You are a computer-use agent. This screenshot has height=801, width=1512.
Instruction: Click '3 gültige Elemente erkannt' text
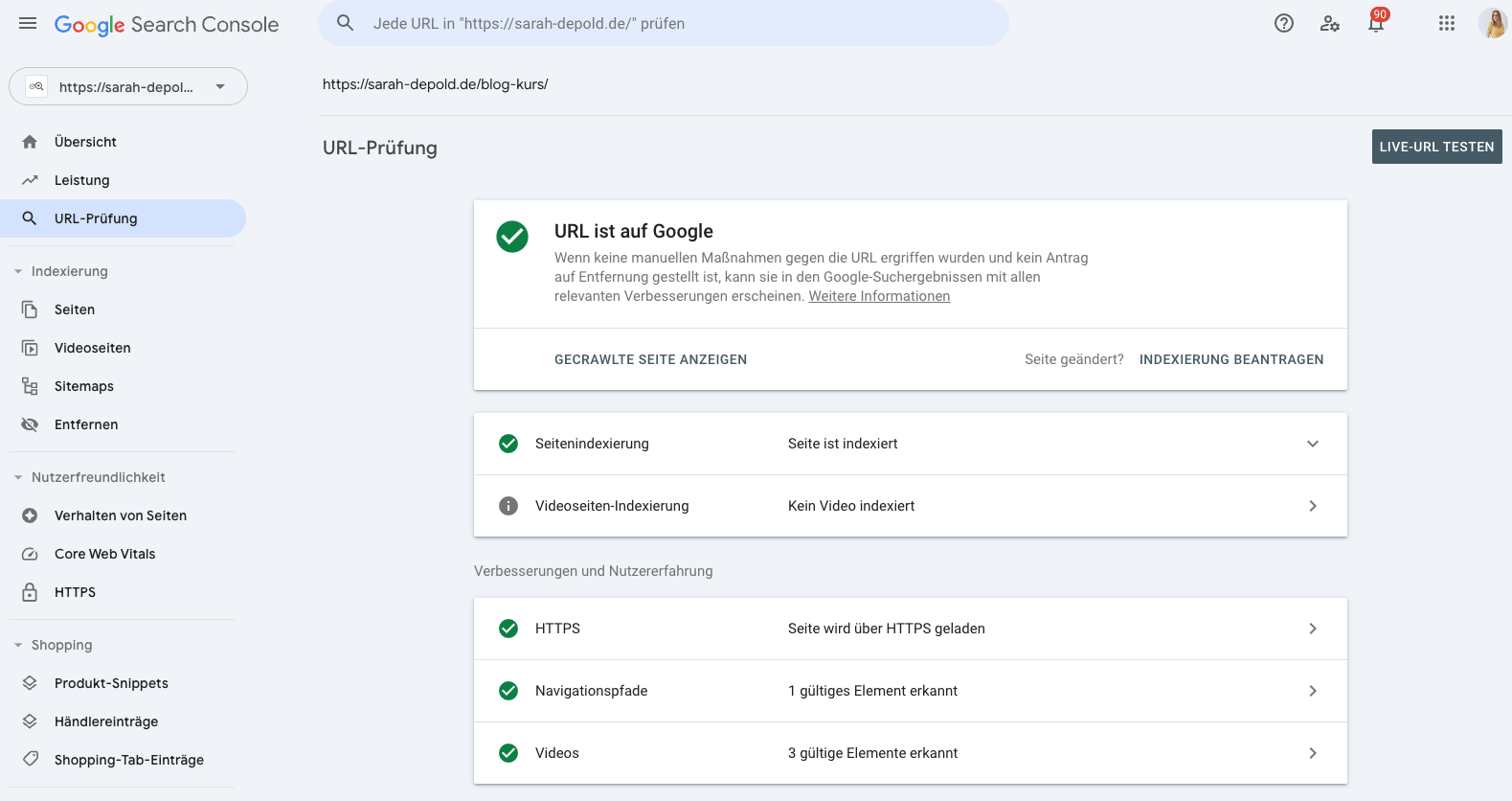872,753
